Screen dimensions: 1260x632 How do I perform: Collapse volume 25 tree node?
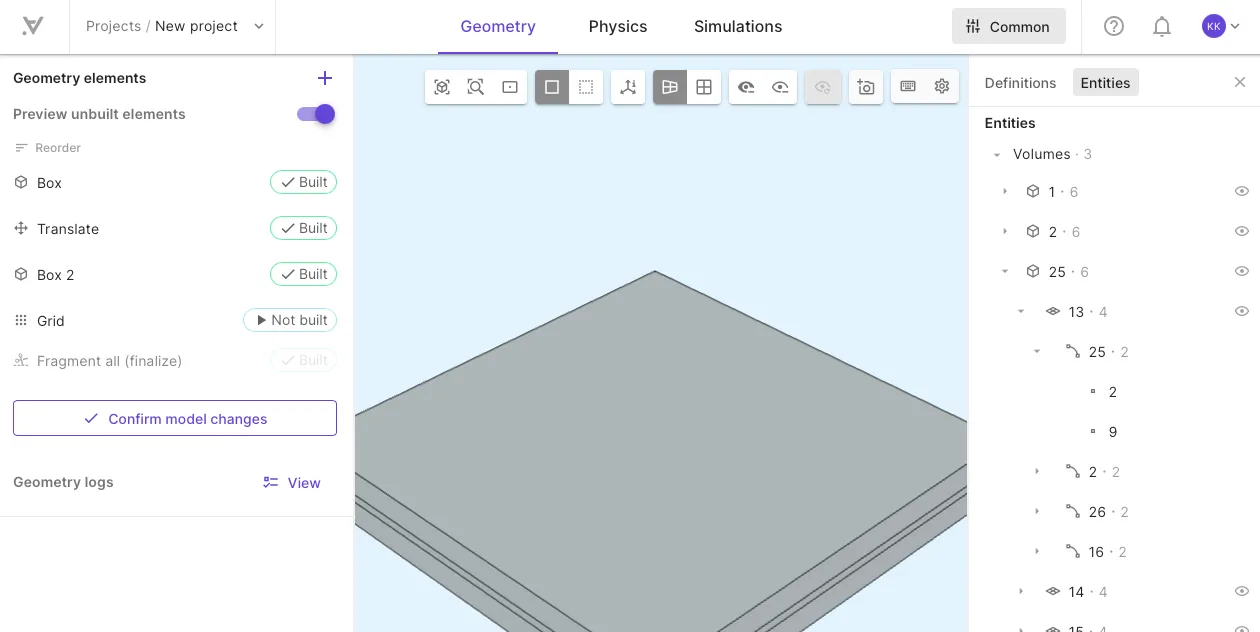coord(1005,271)
